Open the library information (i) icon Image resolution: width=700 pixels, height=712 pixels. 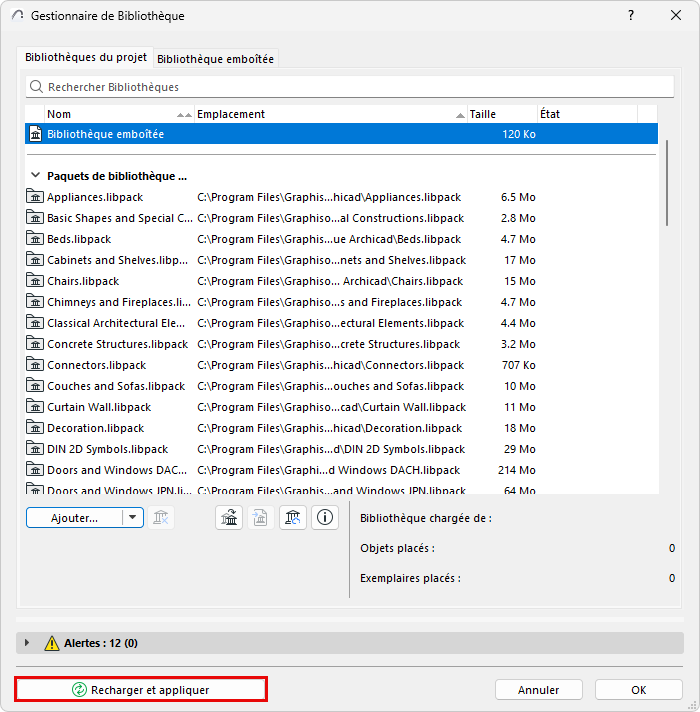325,517
